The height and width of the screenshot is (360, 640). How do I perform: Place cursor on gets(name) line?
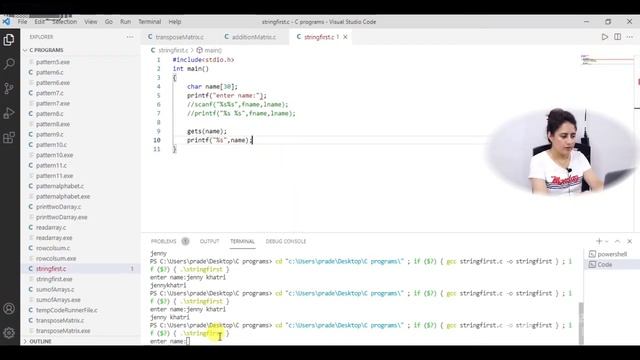(207, 131)
